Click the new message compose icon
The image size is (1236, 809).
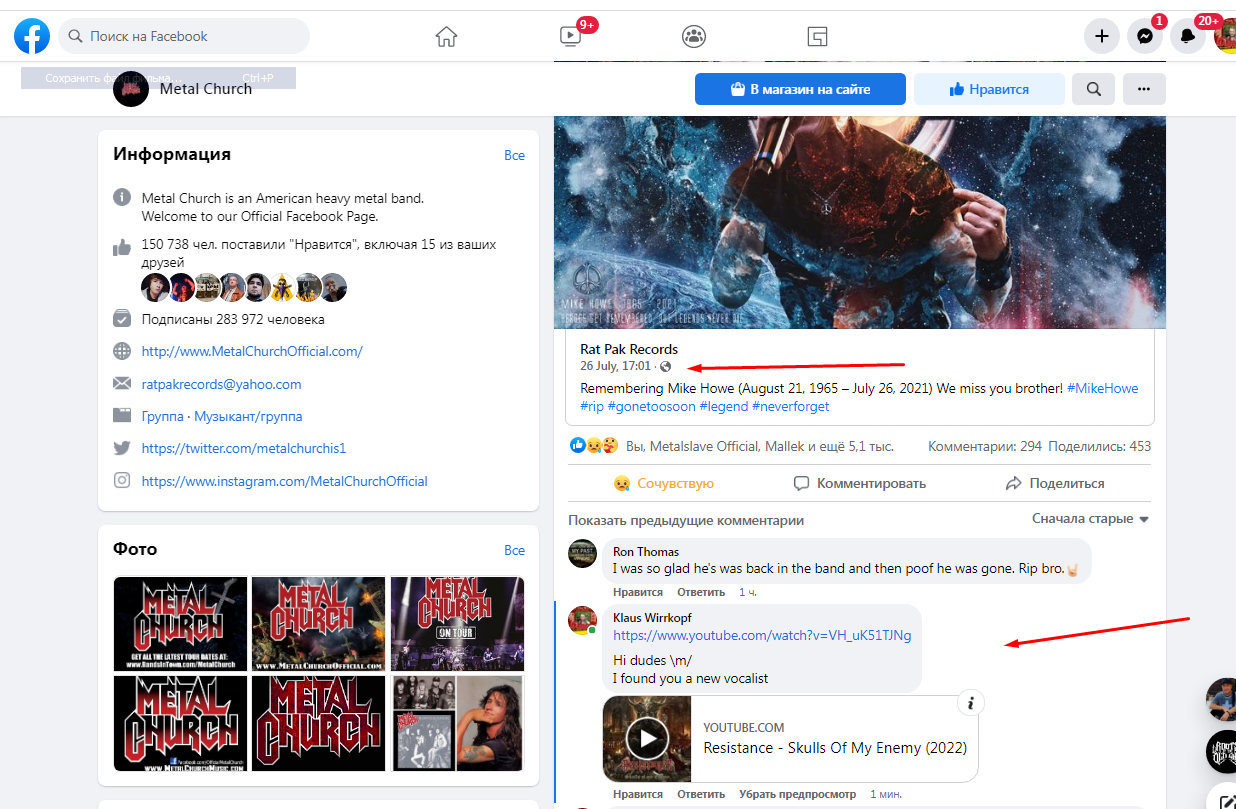point(1225,800)
